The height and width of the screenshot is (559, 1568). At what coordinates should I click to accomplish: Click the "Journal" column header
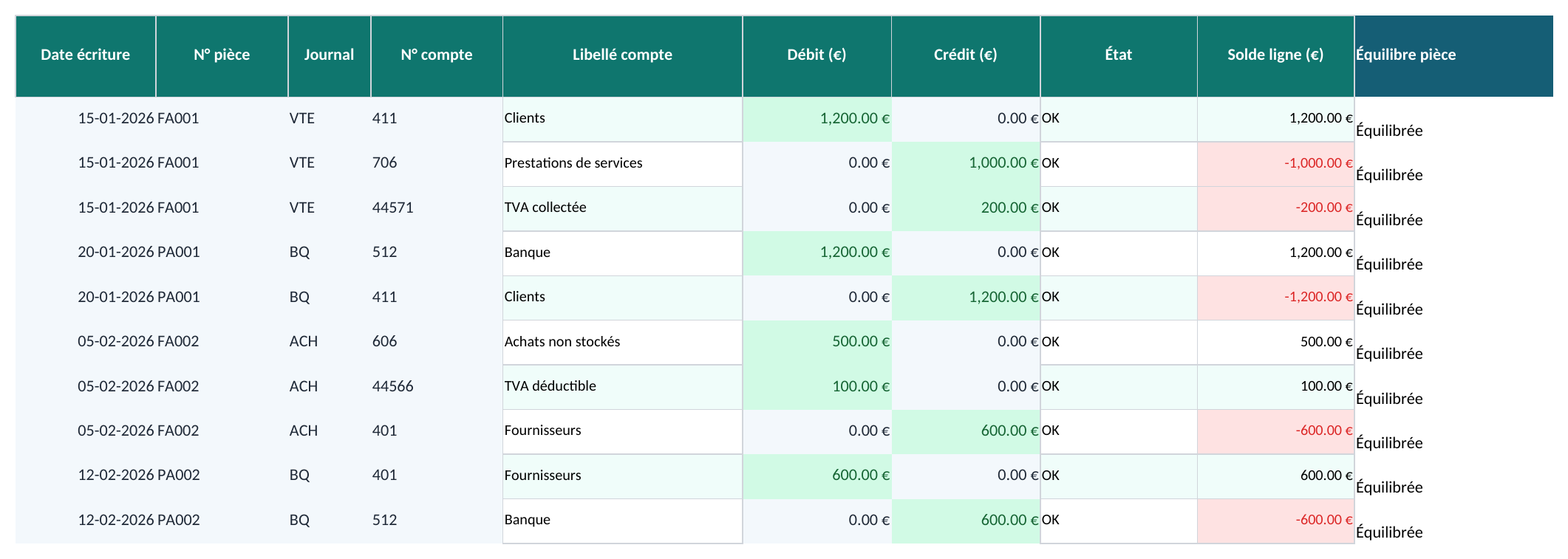[329, 55]
